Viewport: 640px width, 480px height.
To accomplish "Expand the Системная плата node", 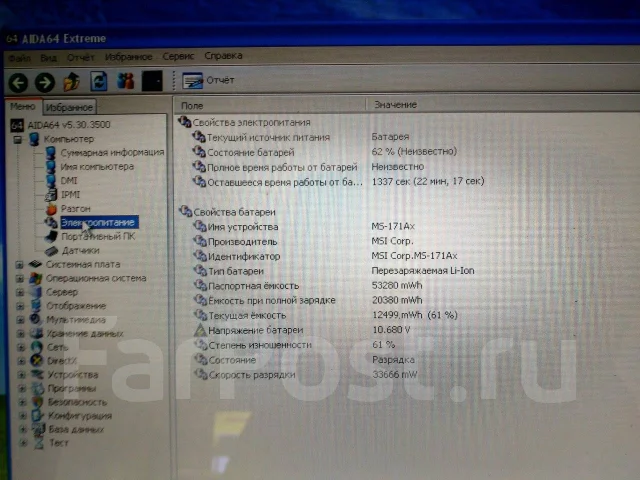I will [19, 265].
